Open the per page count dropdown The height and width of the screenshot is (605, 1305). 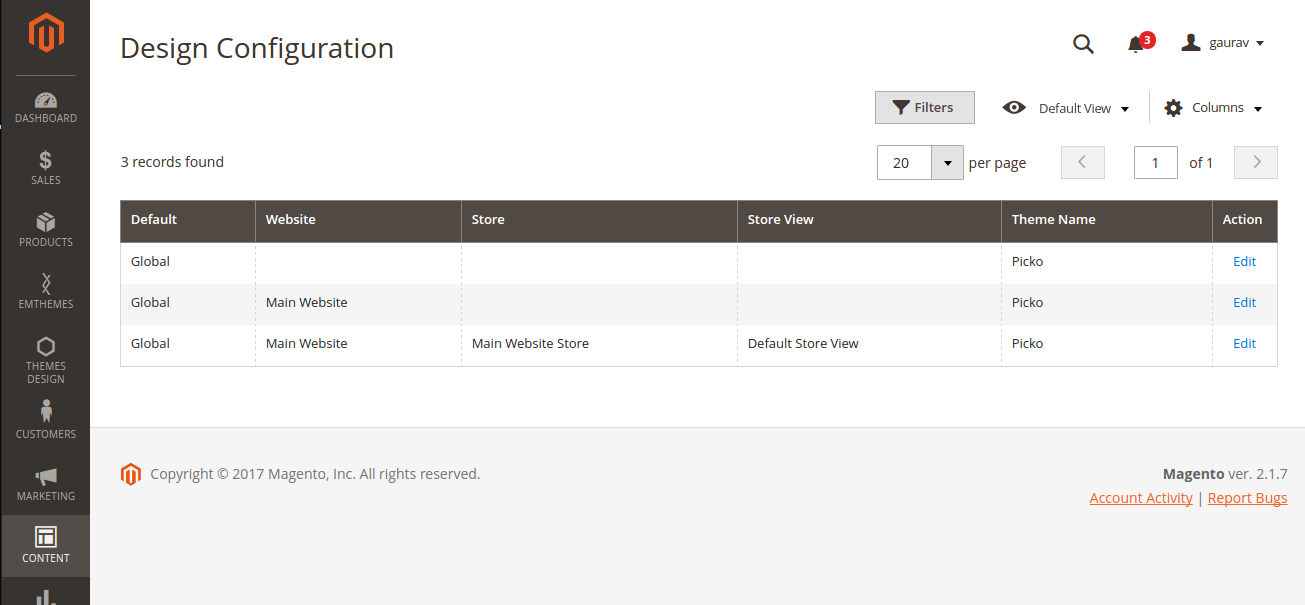pos(947,162)
